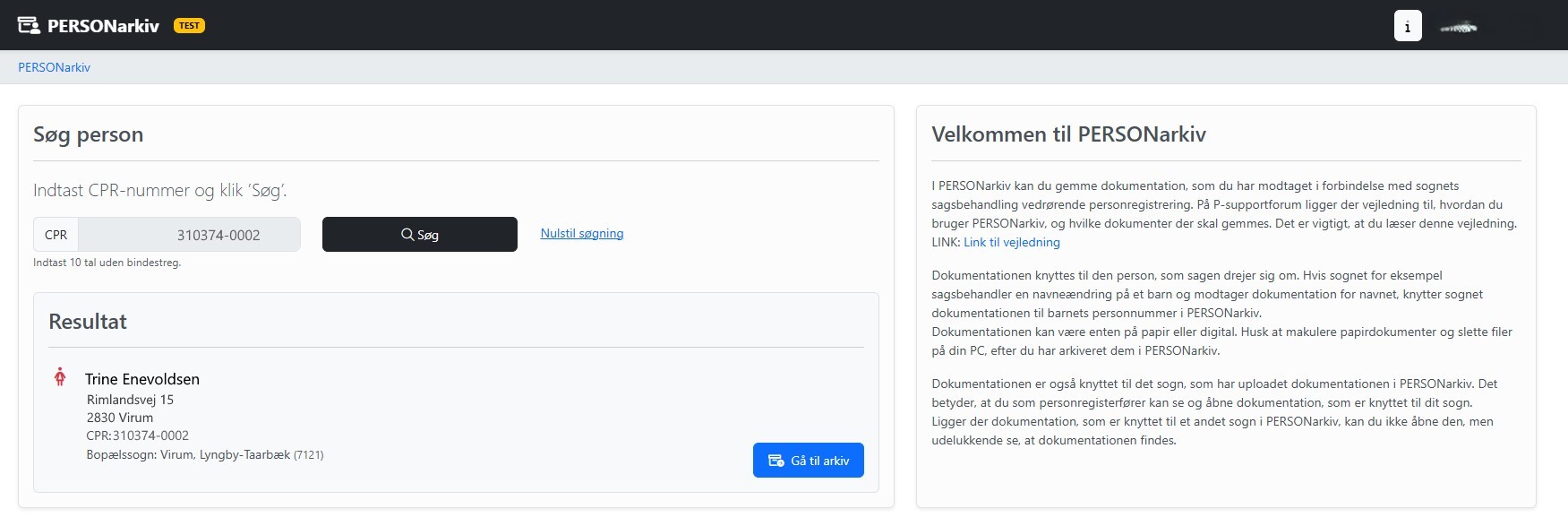Screen dimensions: 1568x526
Task: Click the CPR label beside input
Action: (x=56, y=235)
